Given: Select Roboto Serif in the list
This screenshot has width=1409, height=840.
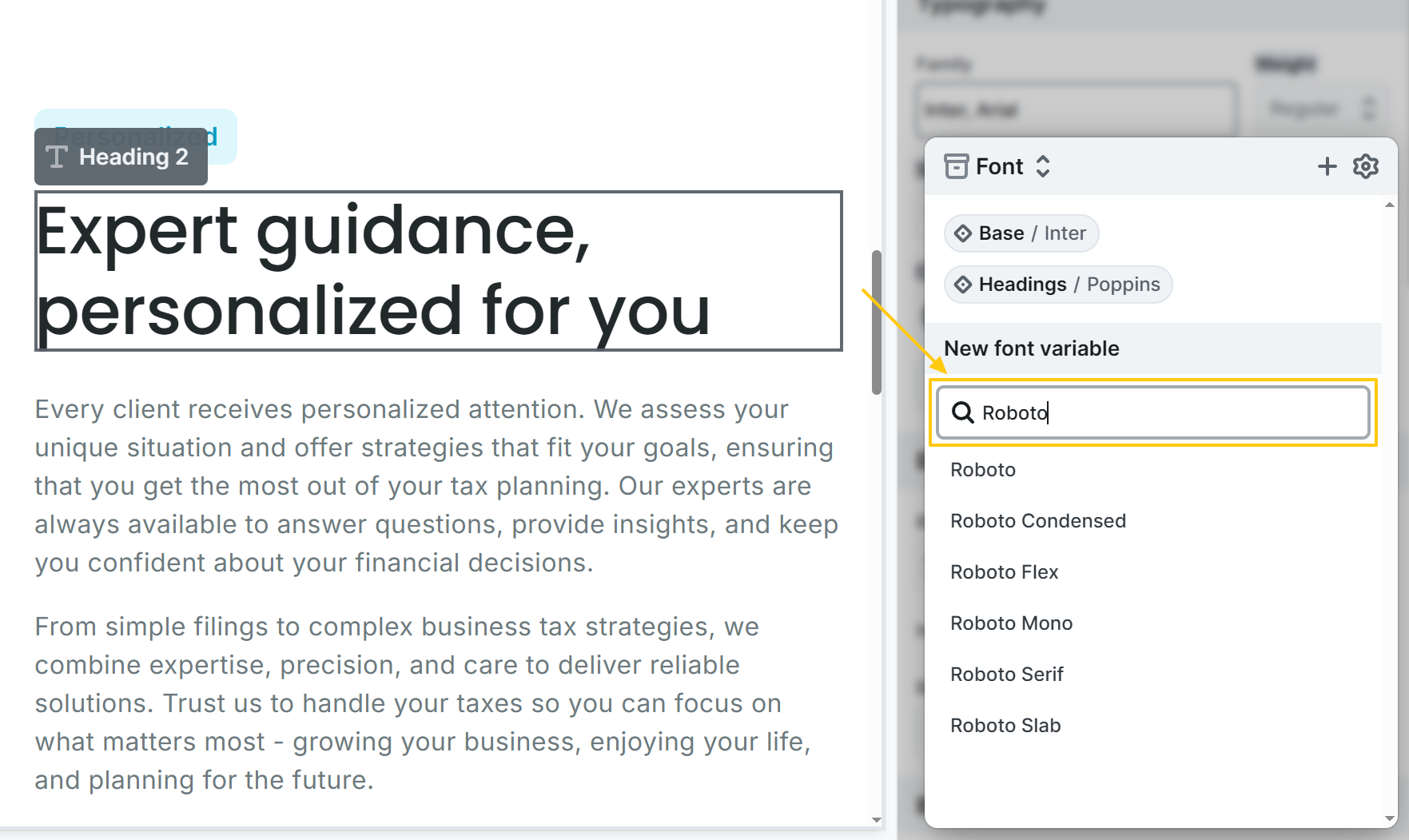Looking at the screenshot, I should coord(1006,675).
